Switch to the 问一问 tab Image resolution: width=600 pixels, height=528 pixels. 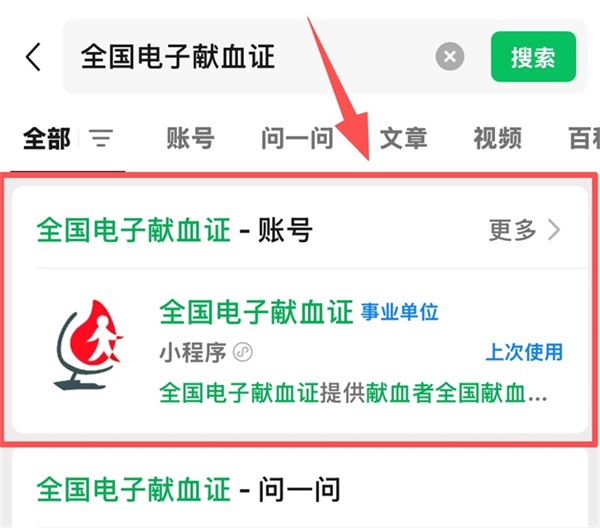[297, 138]
